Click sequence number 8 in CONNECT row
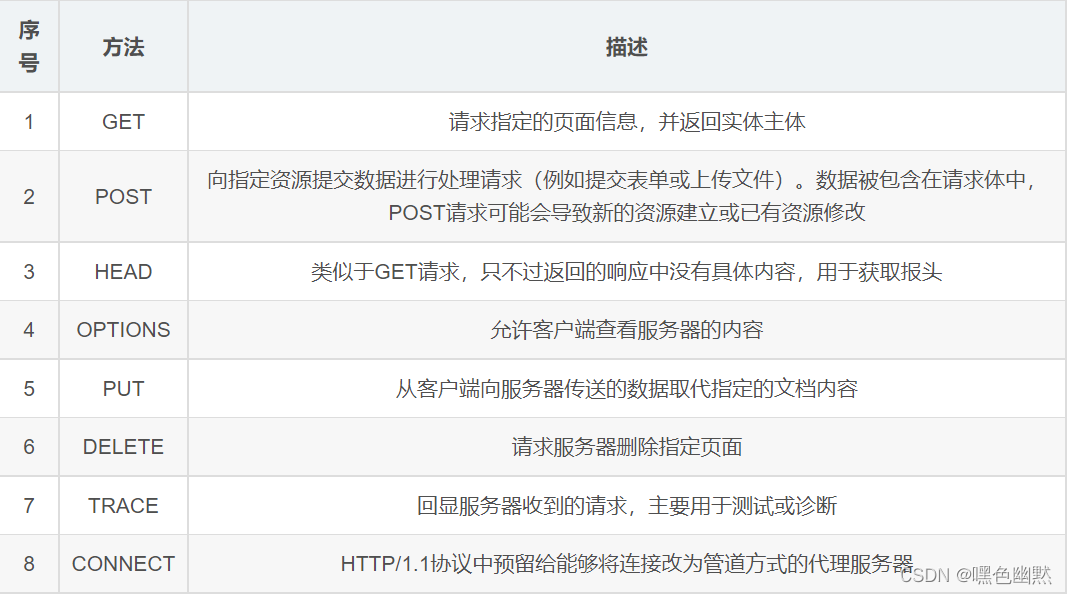The image size is (1067, 594). (x=29, y=564)
